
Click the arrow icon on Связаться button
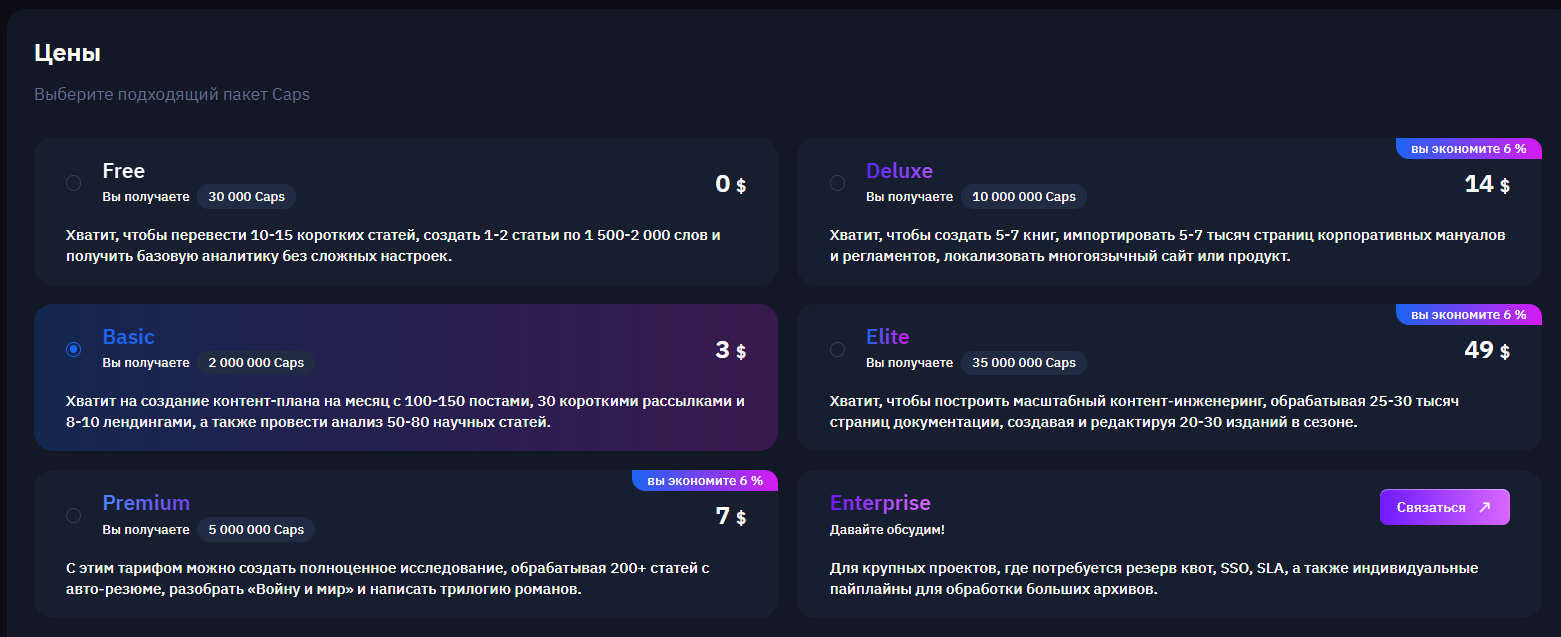[1484, 507]
